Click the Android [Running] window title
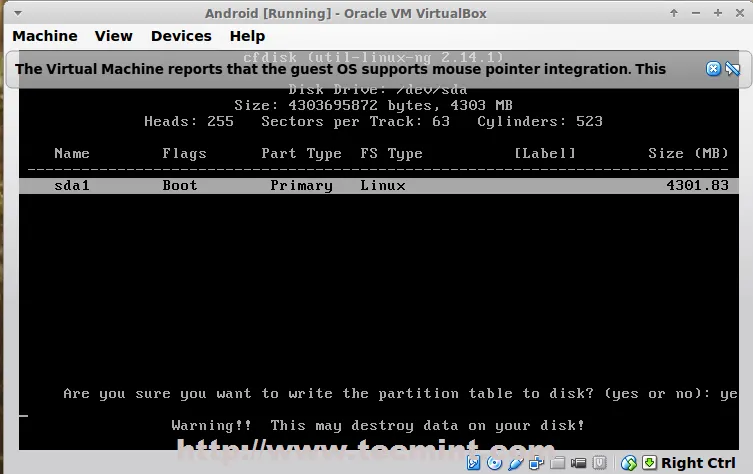This screenshot has height=474, width=753. 346,13
